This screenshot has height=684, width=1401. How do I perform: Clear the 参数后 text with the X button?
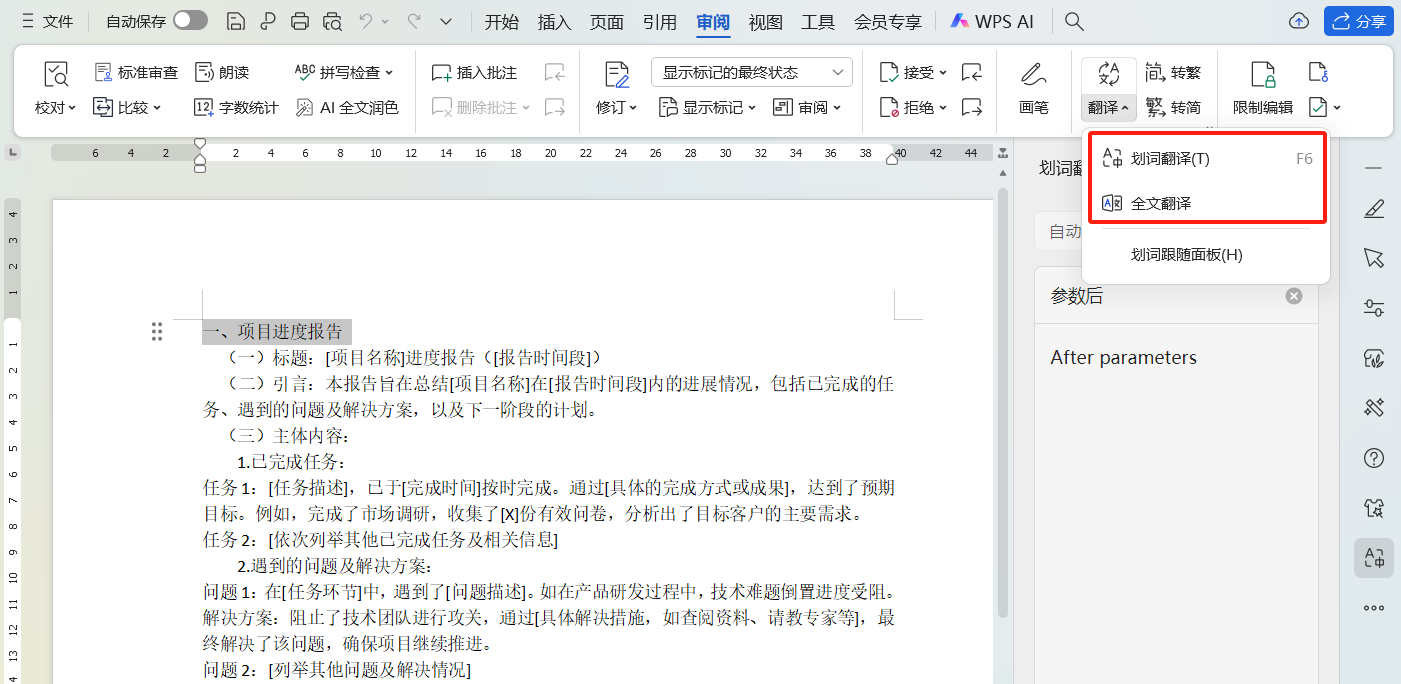(1294, 296)
